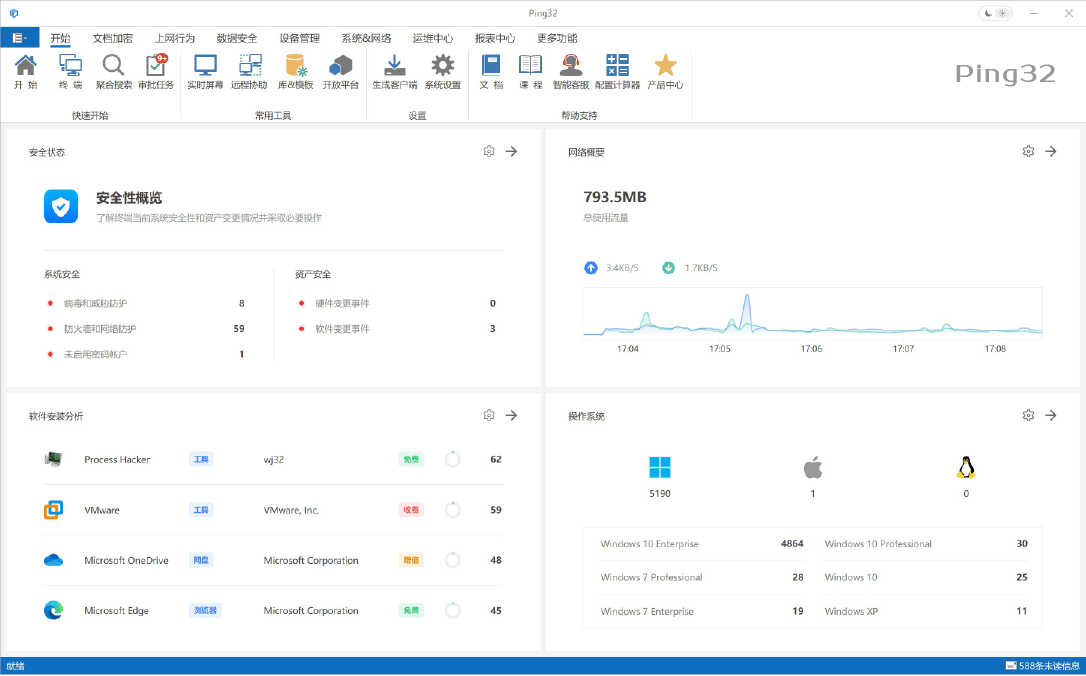Screen dimensions: 1086x676
Task: Click the 生成客户端 icon
Action: tap(394, 70)
